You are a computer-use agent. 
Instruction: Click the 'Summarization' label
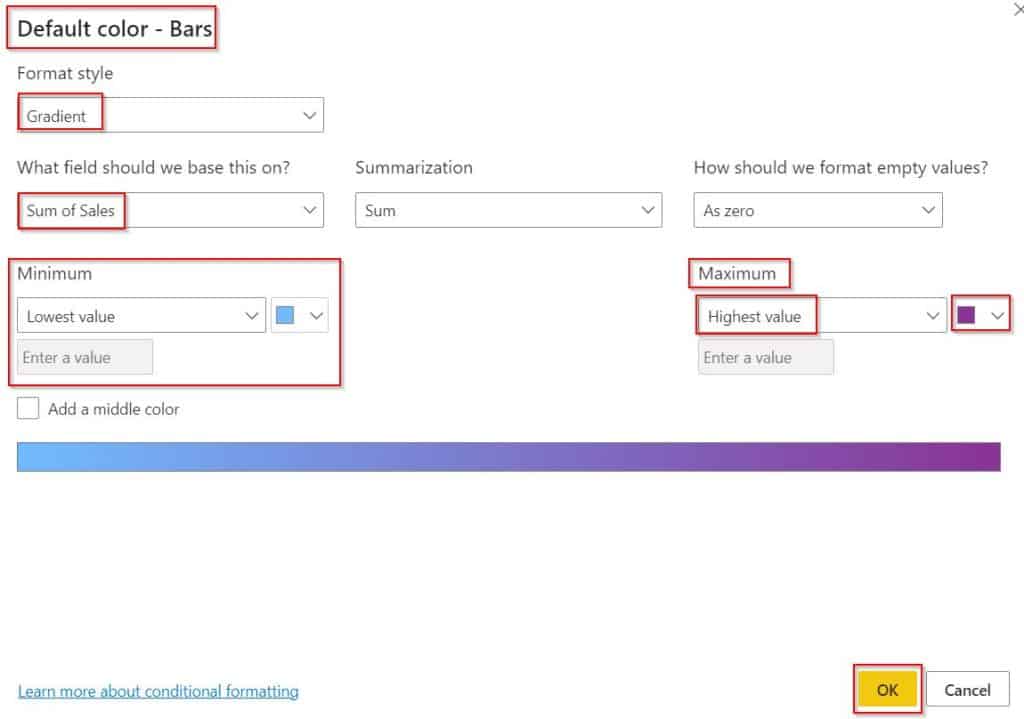pyautogui.click(x=413, y=167)
